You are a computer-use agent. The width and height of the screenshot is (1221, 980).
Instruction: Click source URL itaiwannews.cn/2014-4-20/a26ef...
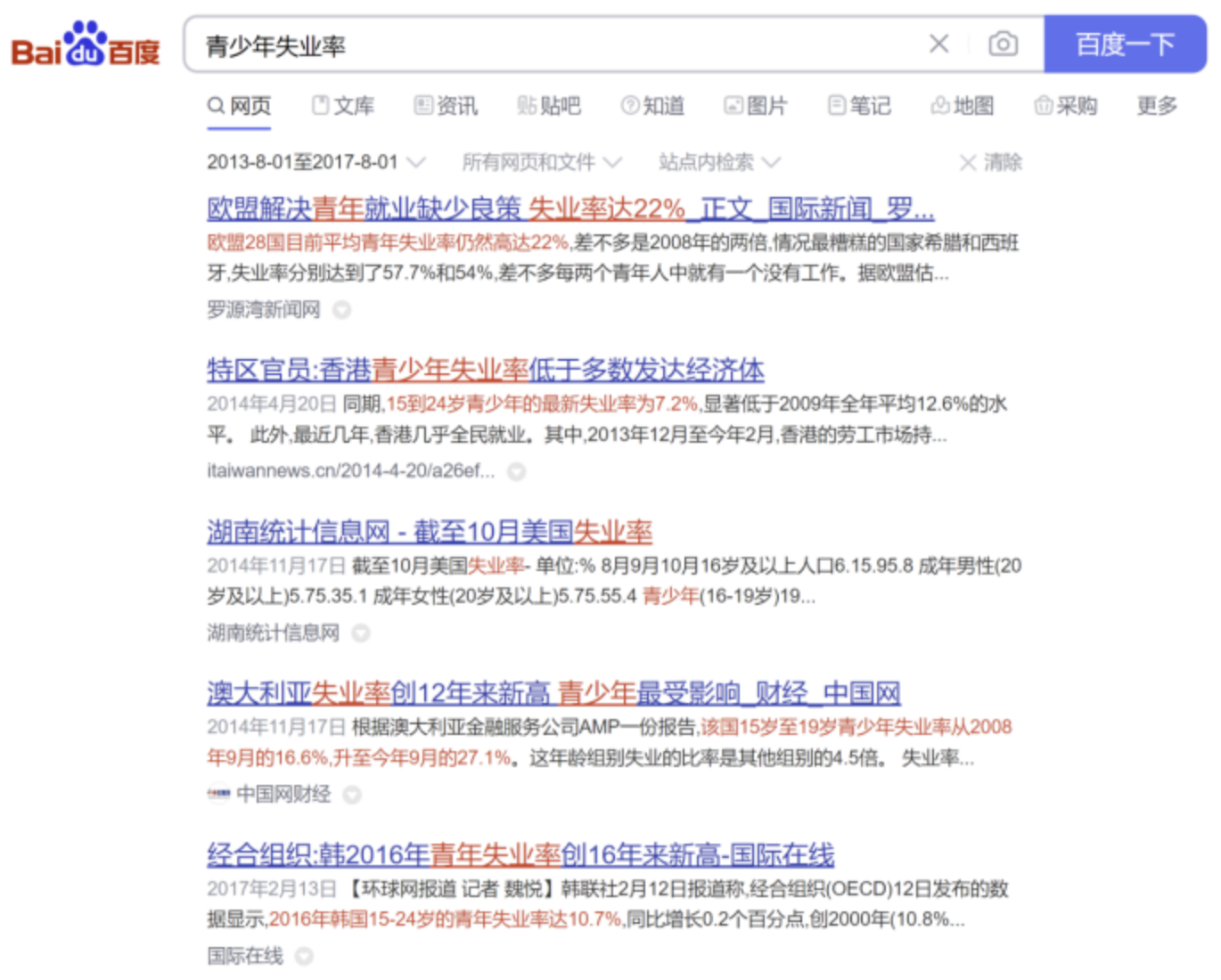coord(351,470)
